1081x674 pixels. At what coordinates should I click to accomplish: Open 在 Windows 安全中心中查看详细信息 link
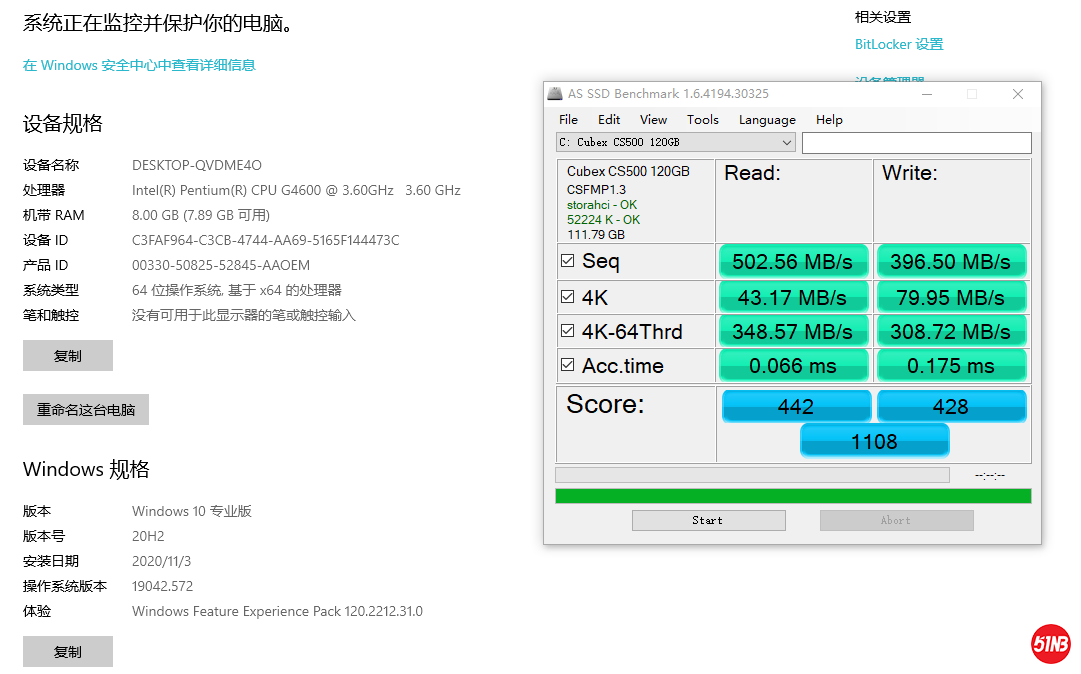(x=139, y=65)
